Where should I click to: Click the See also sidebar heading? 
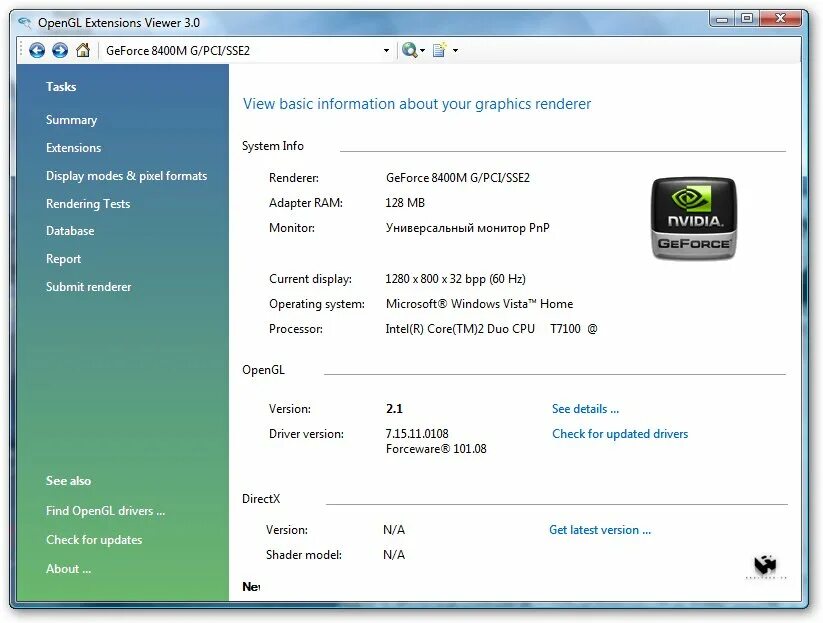point(68,481)
